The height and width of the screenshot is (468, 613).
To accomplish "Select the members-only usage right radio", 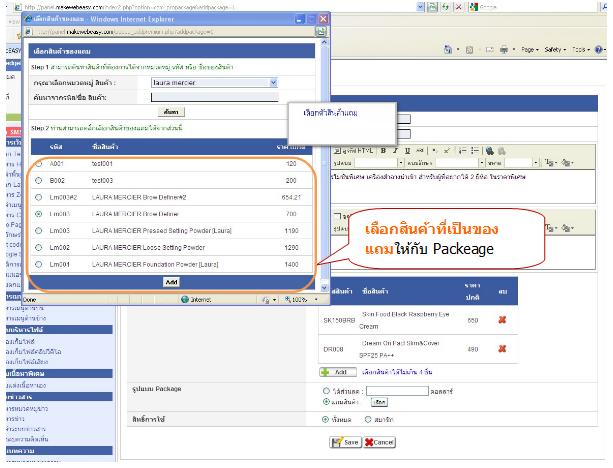I will 368,419.
